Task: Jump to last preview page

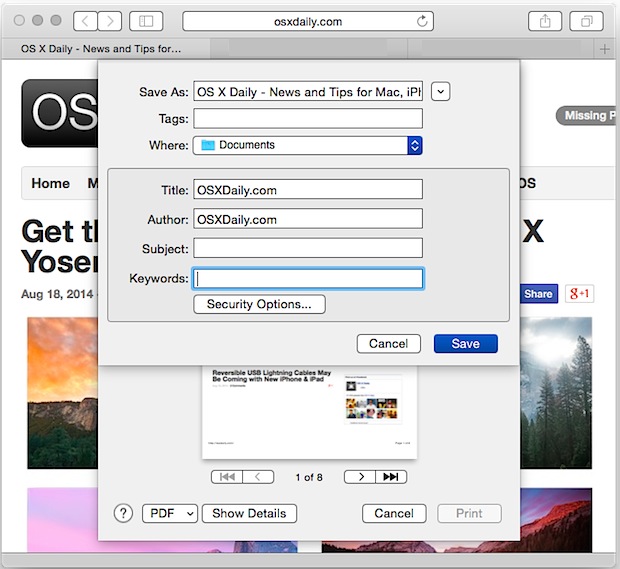Action: 391,477
